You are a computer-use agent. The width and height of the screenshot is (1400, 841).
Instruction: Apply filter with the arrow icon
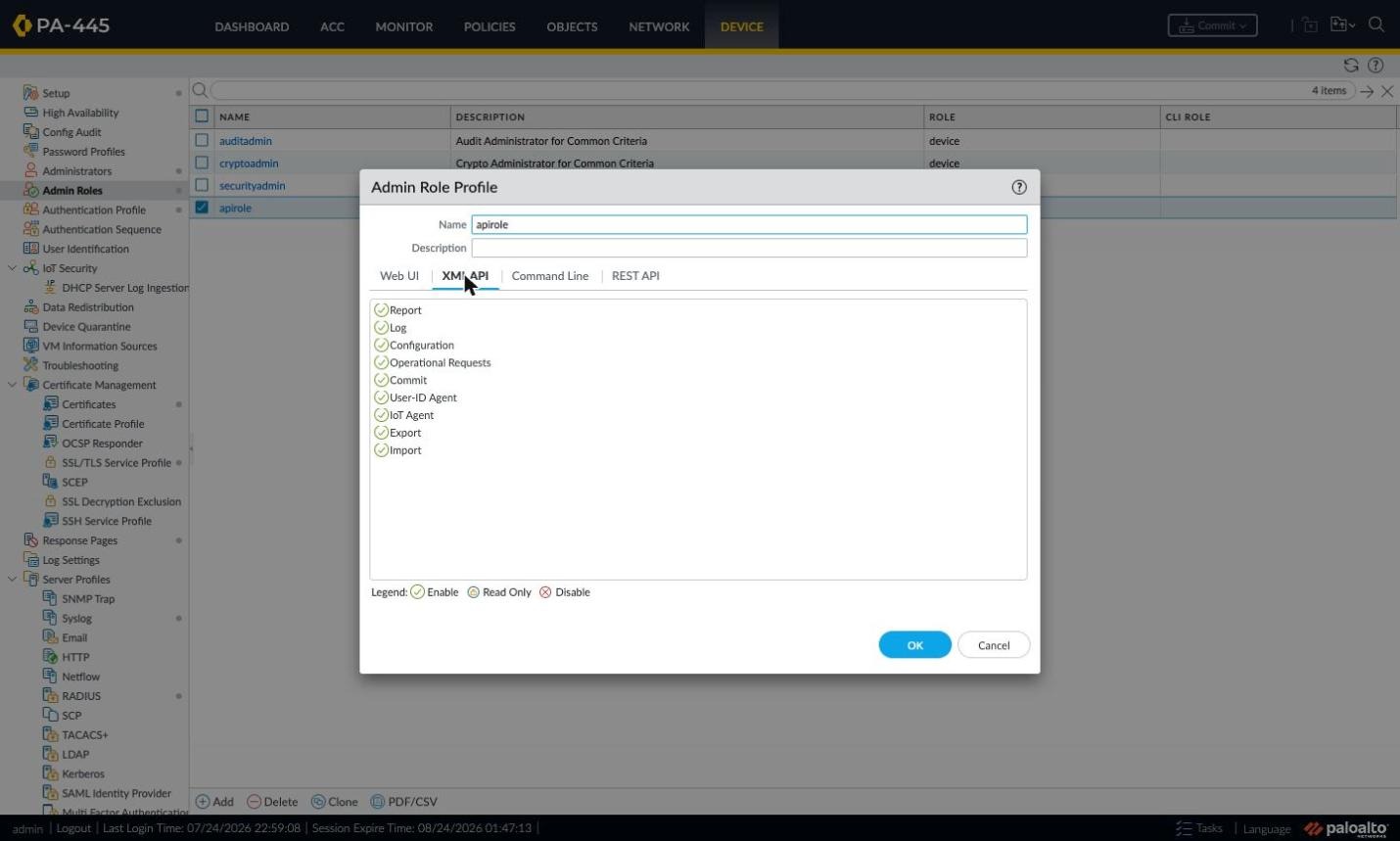(x=1368, y=91)
